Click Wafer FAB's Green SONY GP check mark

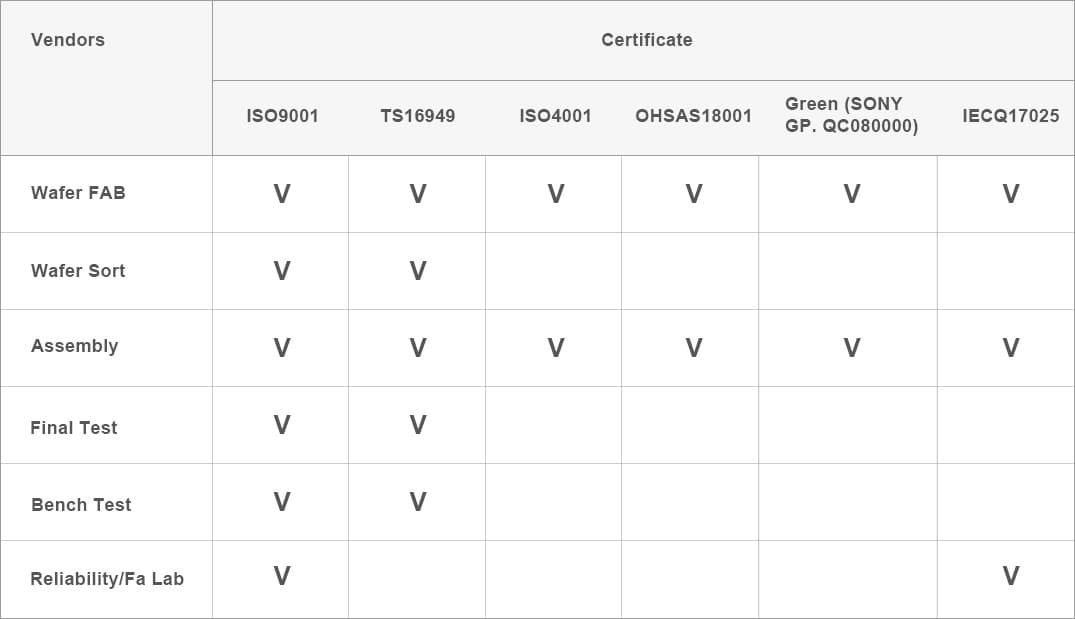(x=852, y=194)
